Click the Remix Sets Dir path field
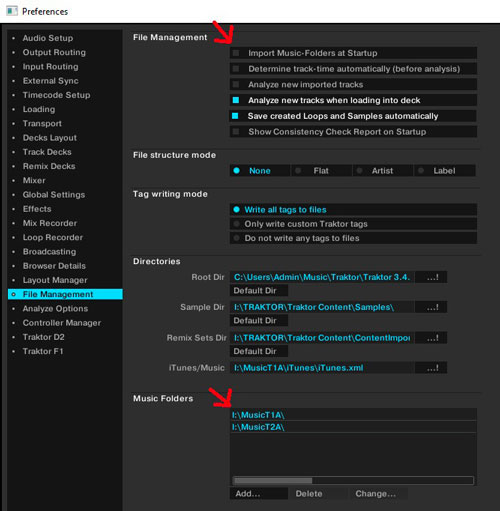500x511 pixels. click(x=322, y=338)
